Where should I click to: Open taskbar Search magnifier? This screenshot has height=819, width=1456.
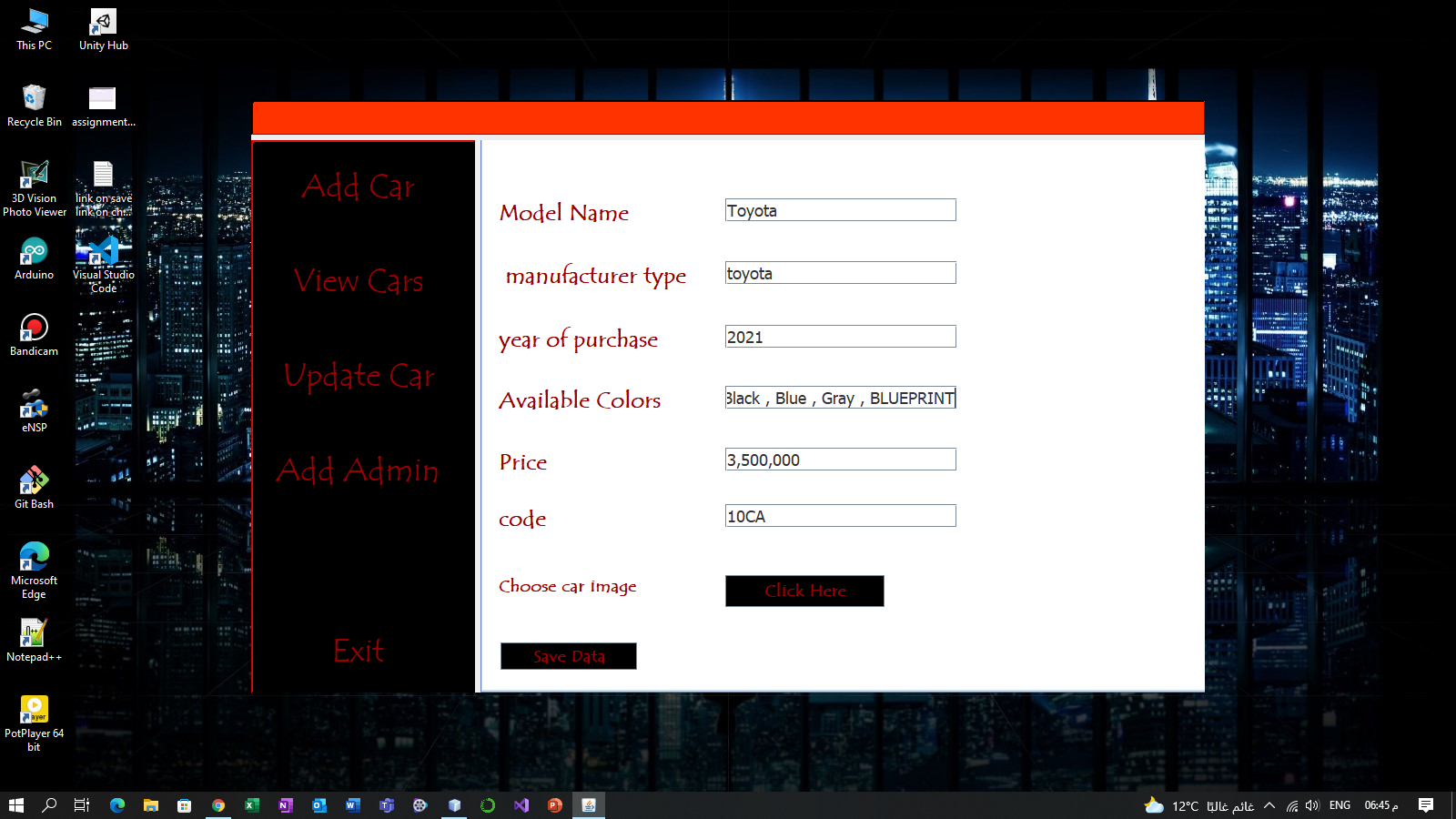coord(49,805)
